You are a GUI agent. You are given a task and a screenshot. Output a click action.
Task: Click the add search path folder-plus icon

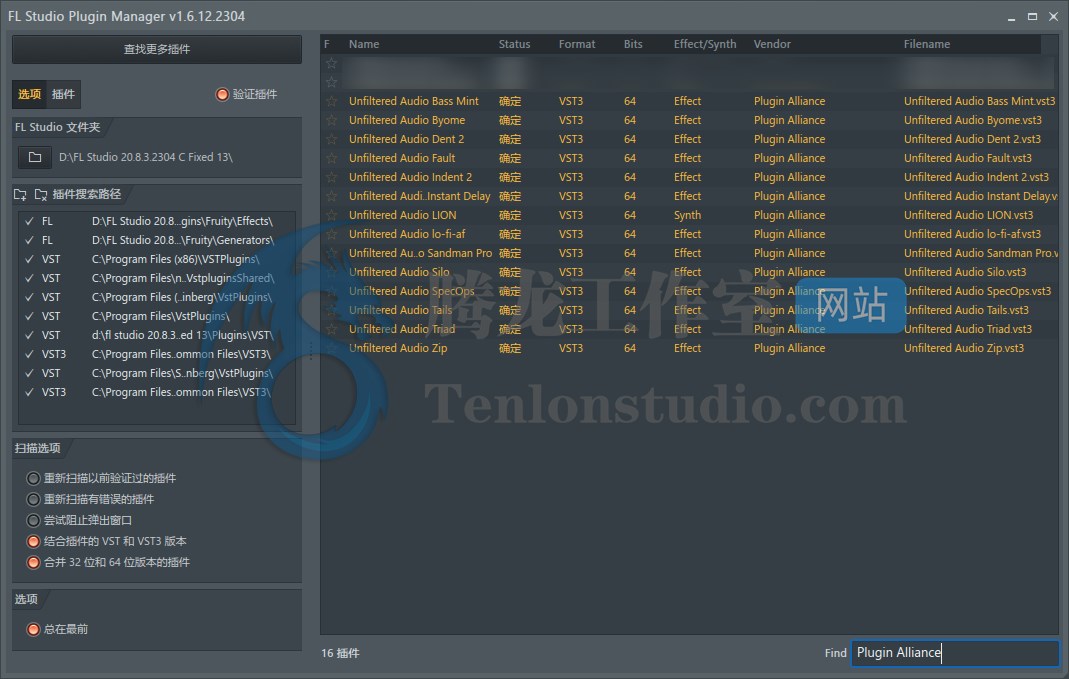point(20,194)
